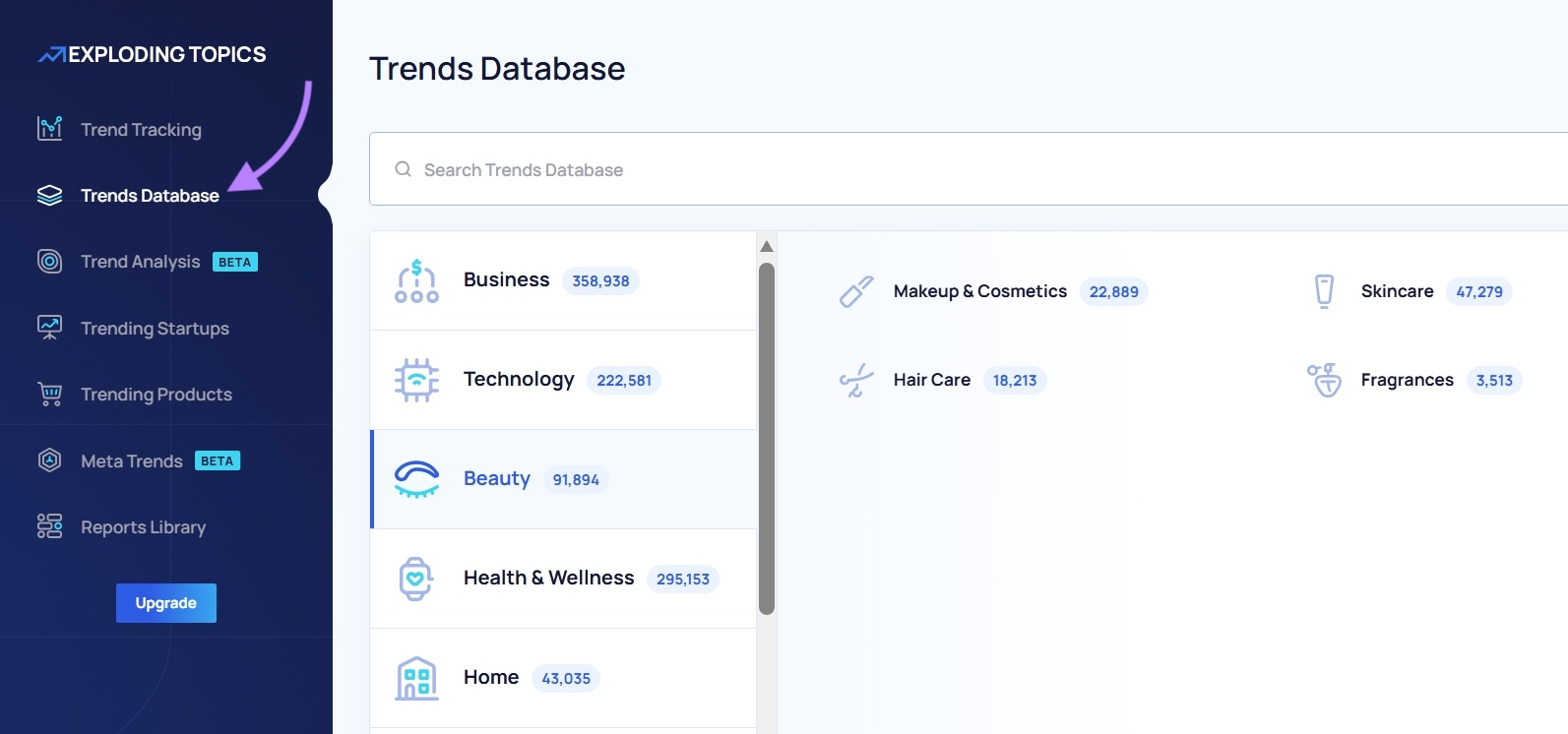Open Trends Database in sidebar
Viewport: 1568px width, 734px height.
pos(150,196)
